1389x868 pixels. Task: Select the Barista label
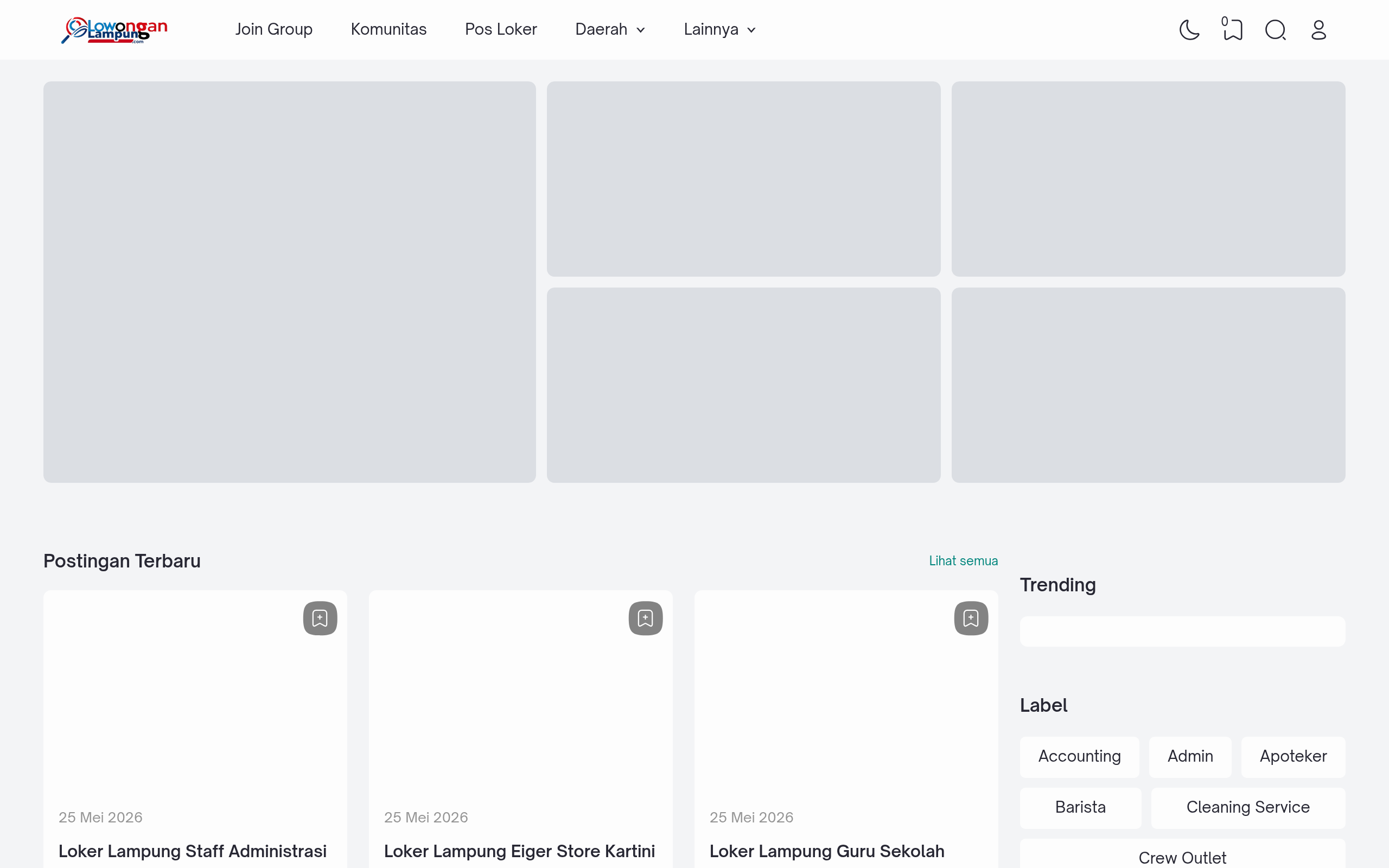1080,808
